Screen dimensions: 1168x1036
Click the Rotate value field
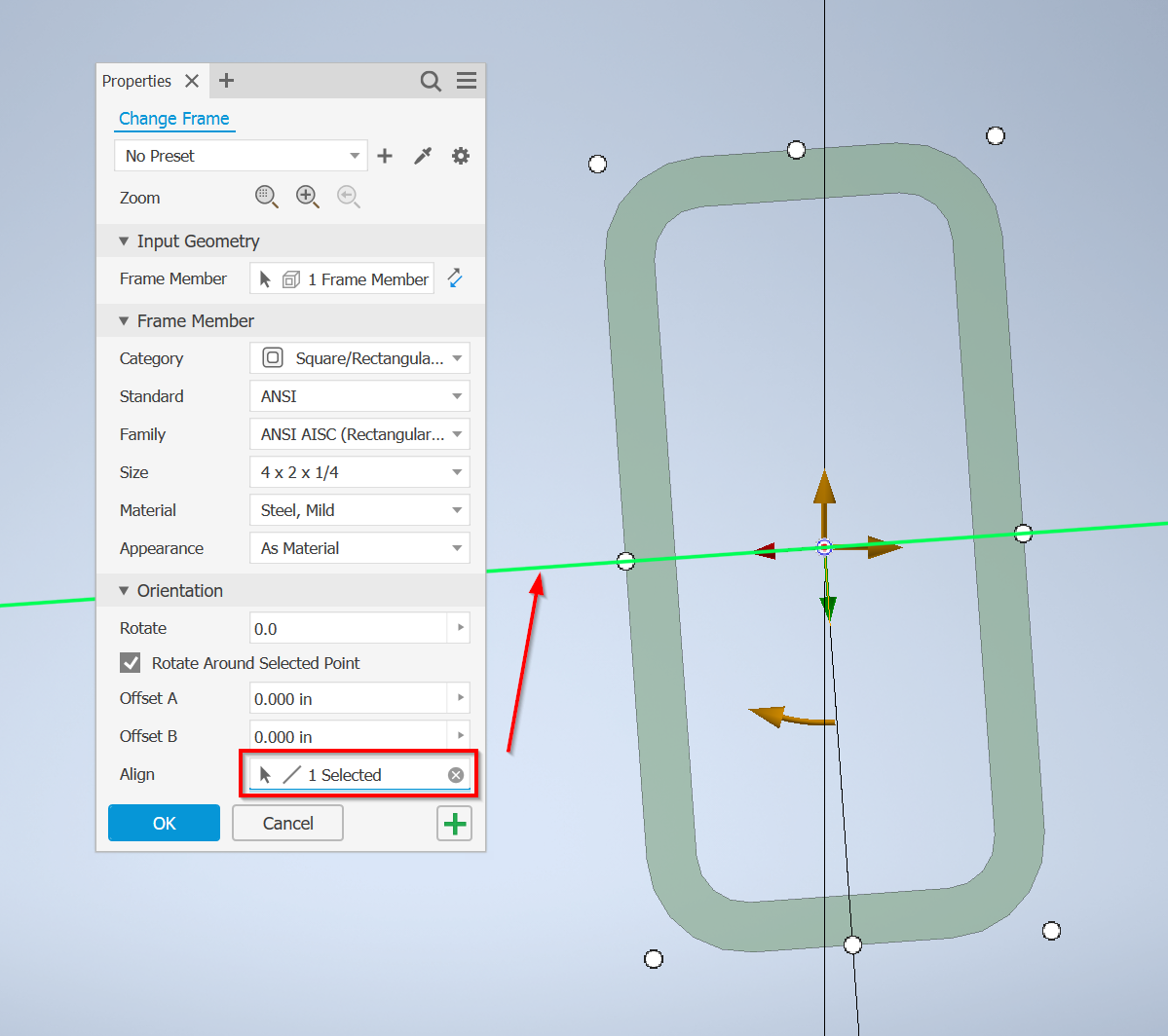tap(348, 629)
